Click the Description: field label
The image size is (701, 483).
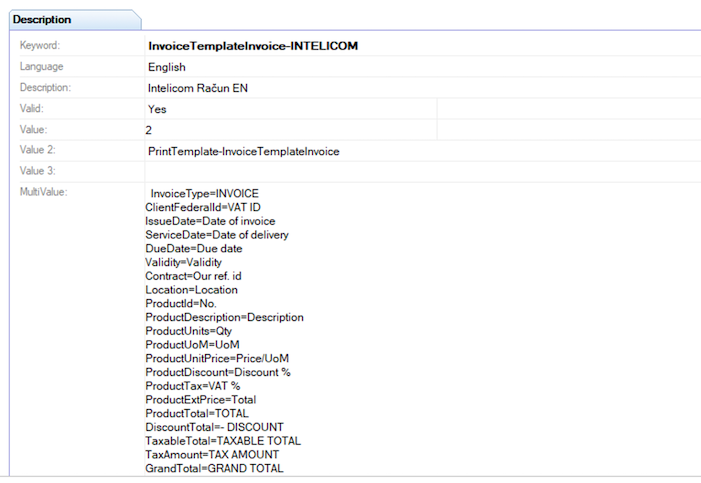pos(45,87)
